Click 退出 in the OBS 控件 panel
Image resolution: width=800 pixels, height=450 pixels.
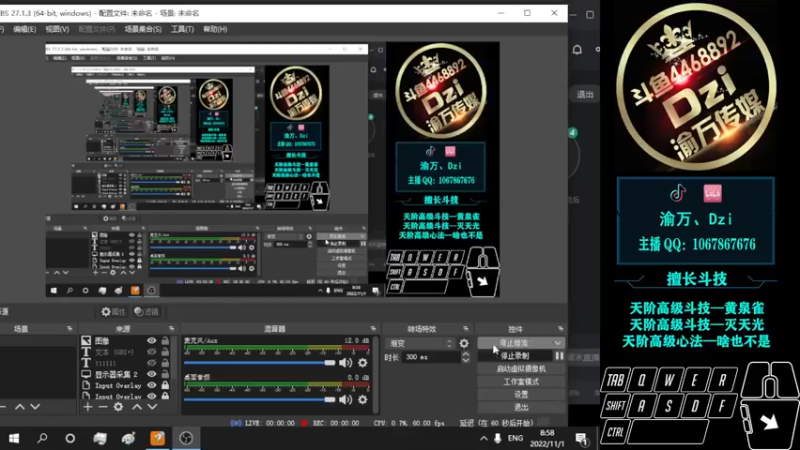coord(521,407)
